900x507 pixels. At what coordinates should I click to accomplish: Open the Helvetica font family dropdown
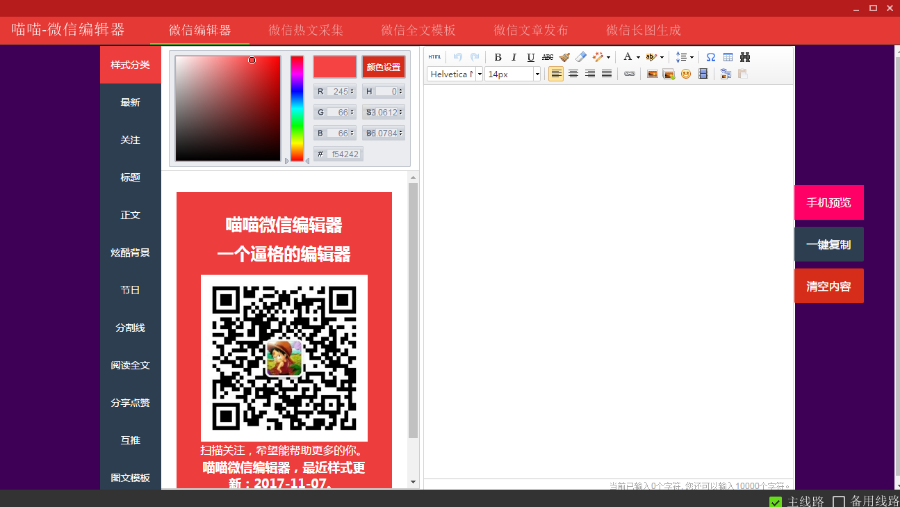[x=480, y=74]
